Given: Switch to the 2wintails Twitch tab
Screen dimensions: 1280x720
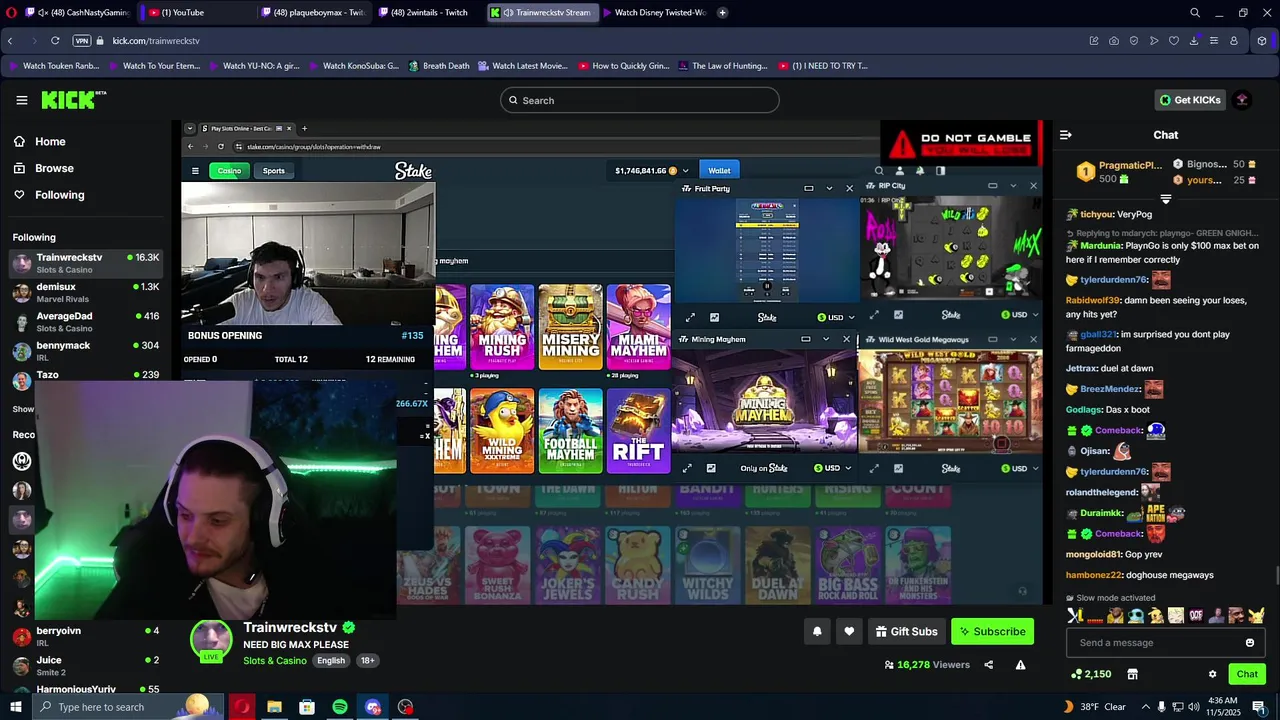Looking at the screenshot, I should coord(430,13).
